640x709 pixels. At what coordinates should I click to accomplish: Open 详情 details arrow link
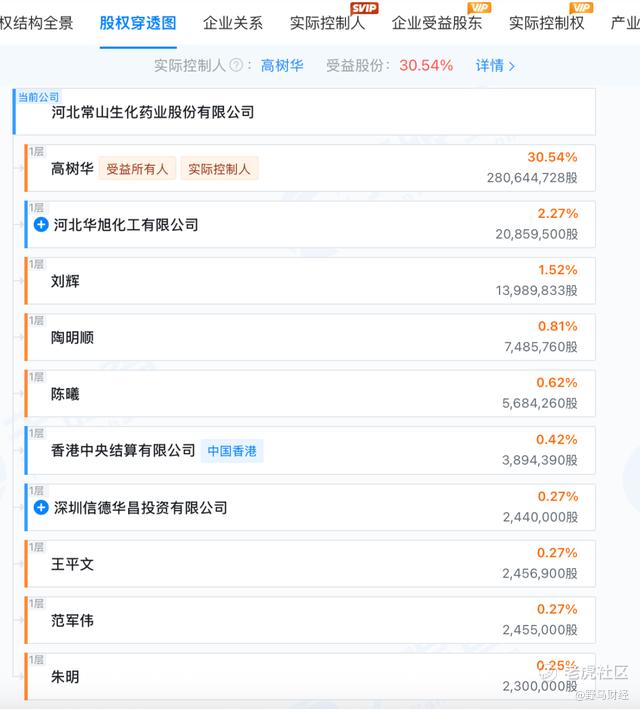tap(496, 66)
